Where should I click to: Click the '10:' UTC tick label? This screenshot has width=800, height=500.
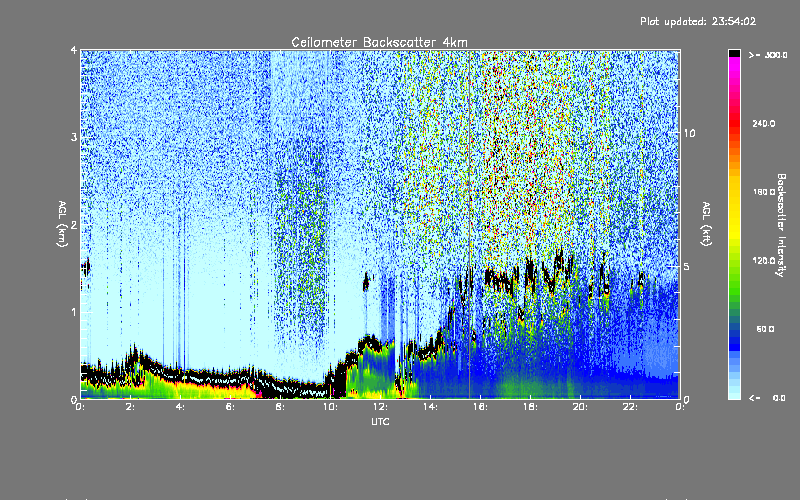click(330, 407)
